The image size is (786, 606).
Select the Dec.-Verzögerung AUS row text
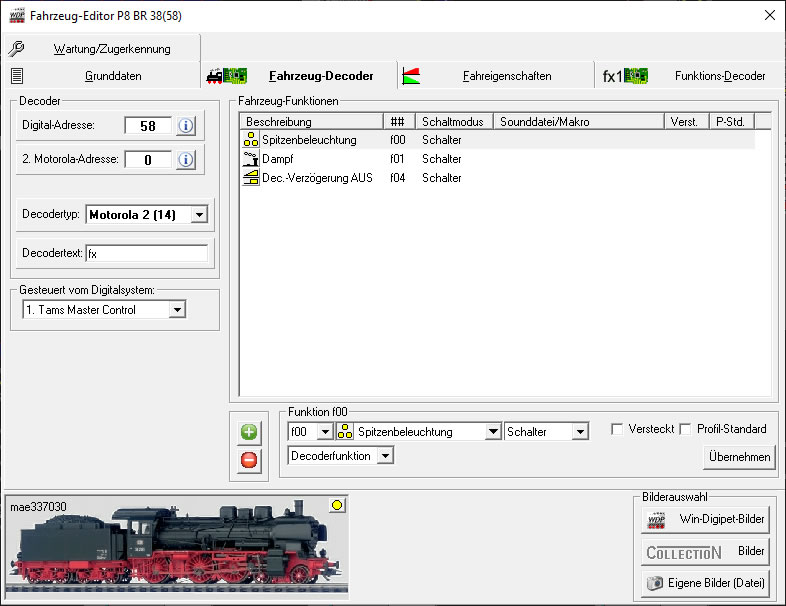[x=317, y=178]
